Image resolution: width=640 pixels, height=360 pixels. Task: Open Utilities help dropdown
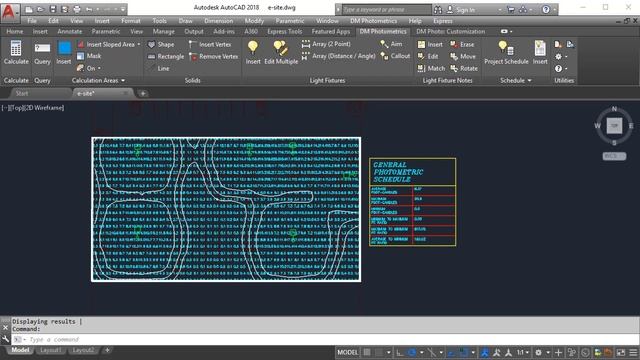(561, 69)
